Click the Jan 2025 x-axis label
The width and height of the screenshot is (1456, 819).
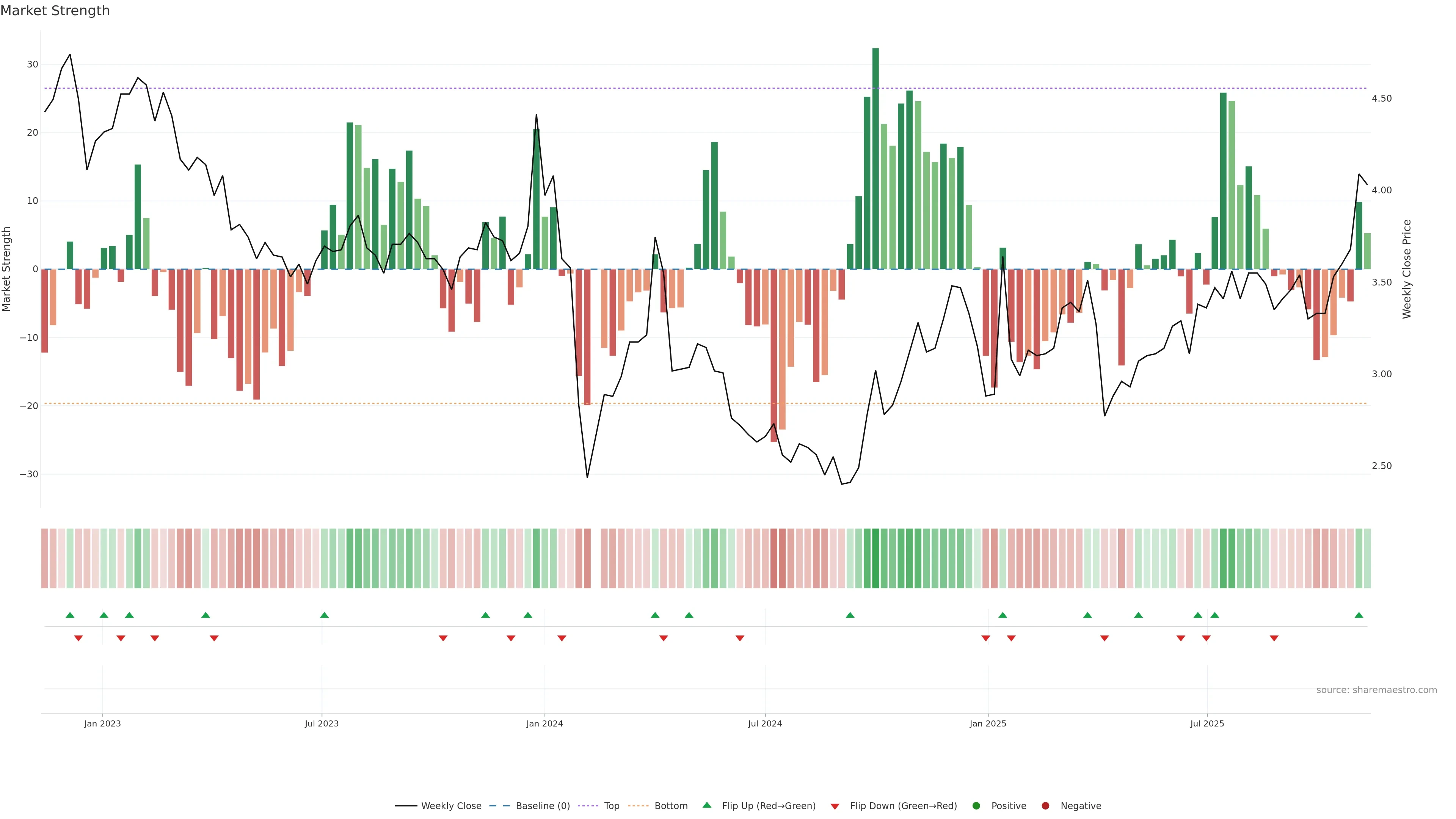pos(987,723)
